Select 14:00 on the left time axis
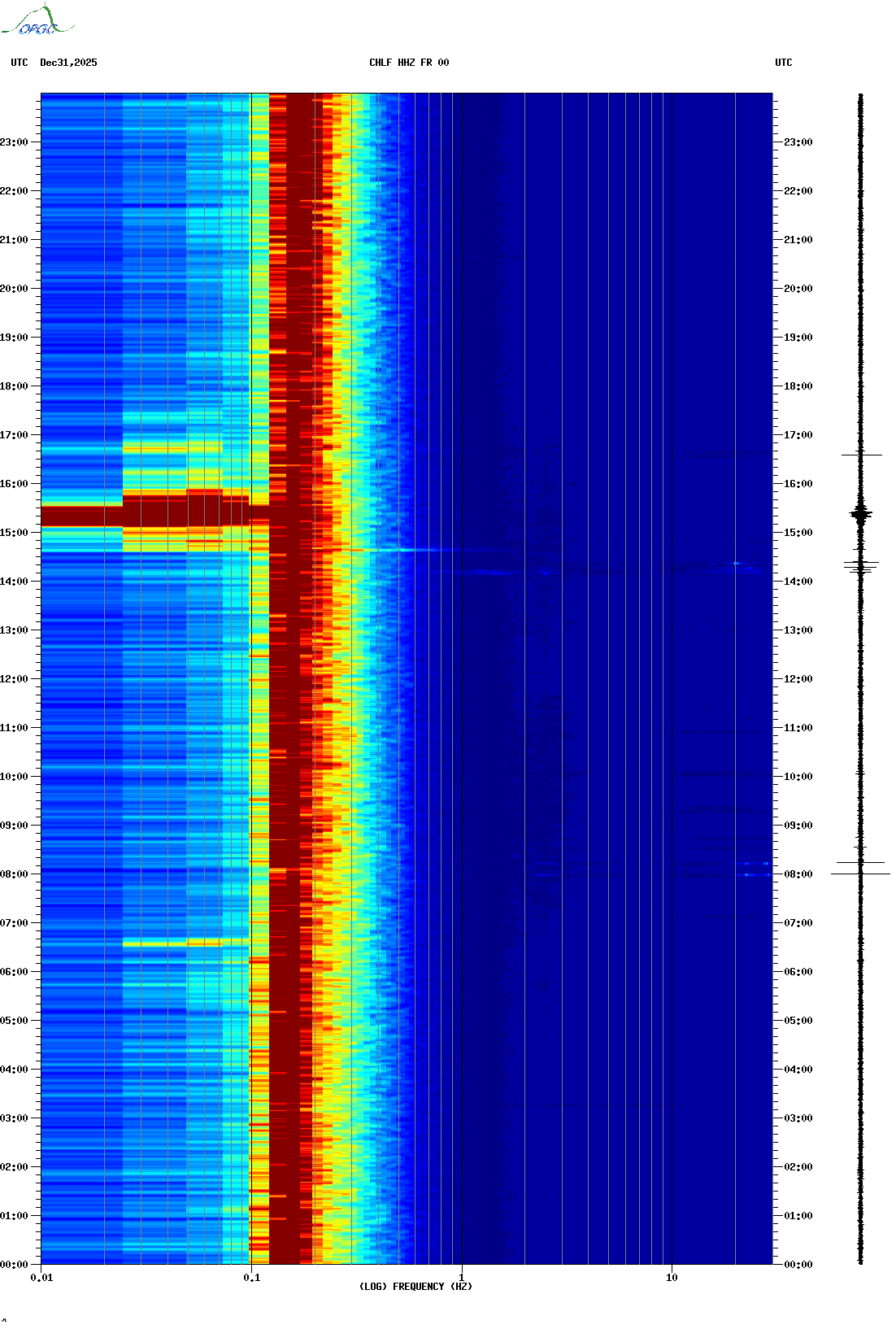The height and width of the screenshot is (1329, 896). tap(14, 582)
